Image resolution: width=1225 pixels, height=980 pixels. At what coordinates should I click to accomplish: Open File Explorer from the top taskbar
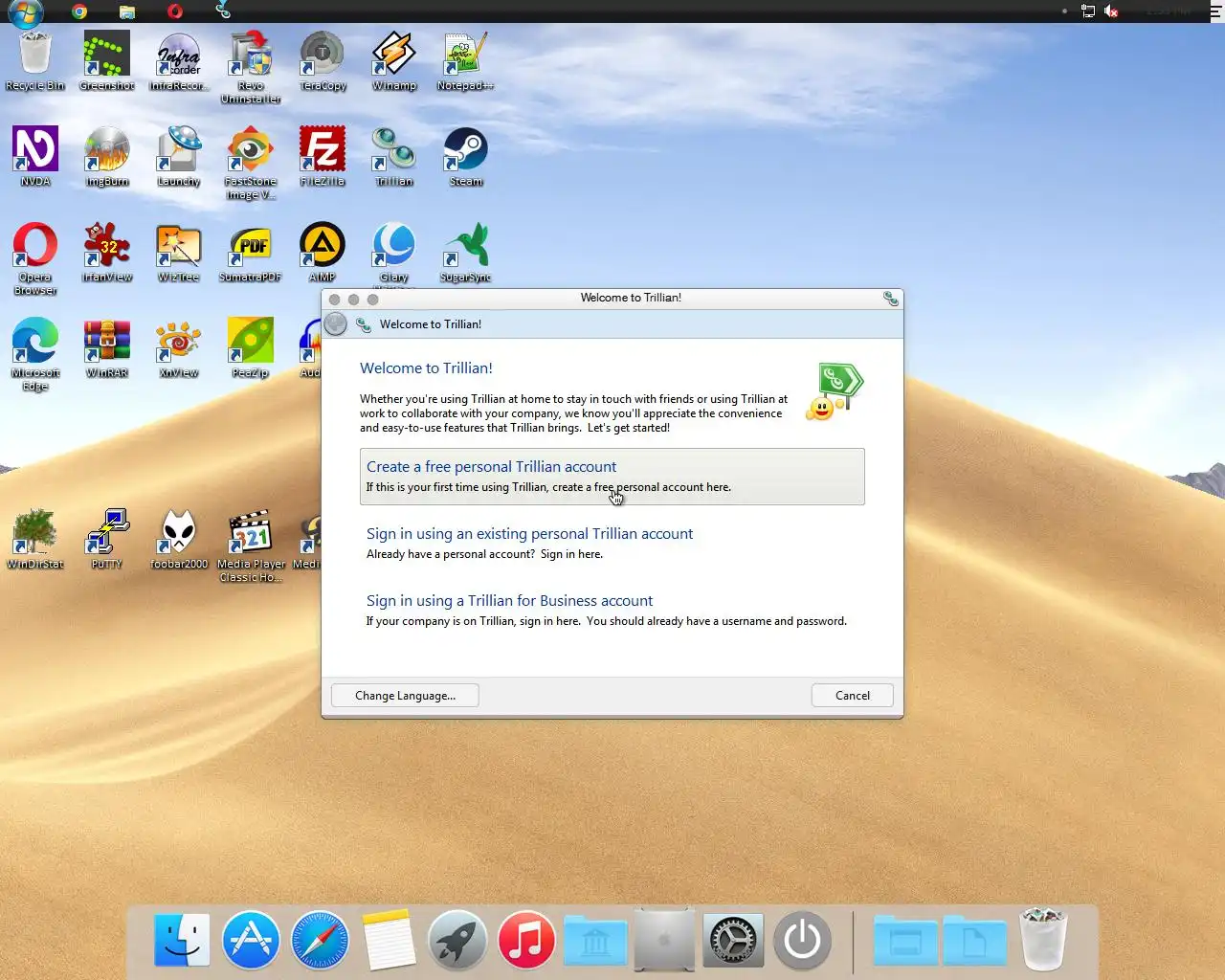coord(127,11)
